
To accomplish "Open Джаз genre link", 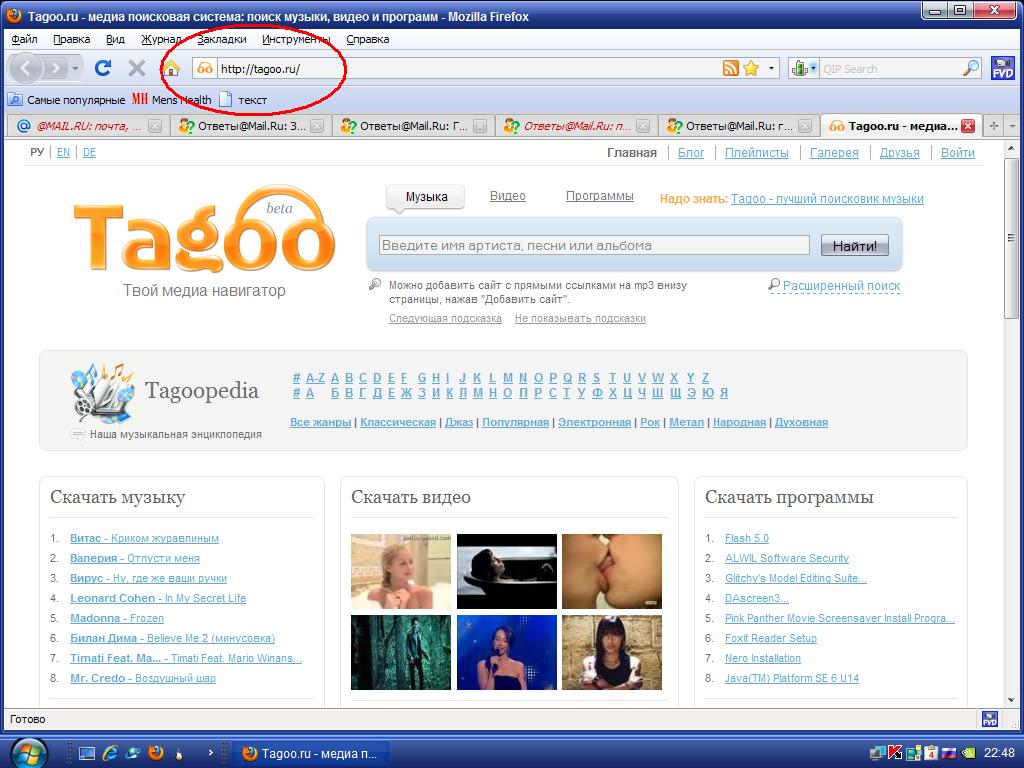I will pyautogui.click(x=459, y=422).
